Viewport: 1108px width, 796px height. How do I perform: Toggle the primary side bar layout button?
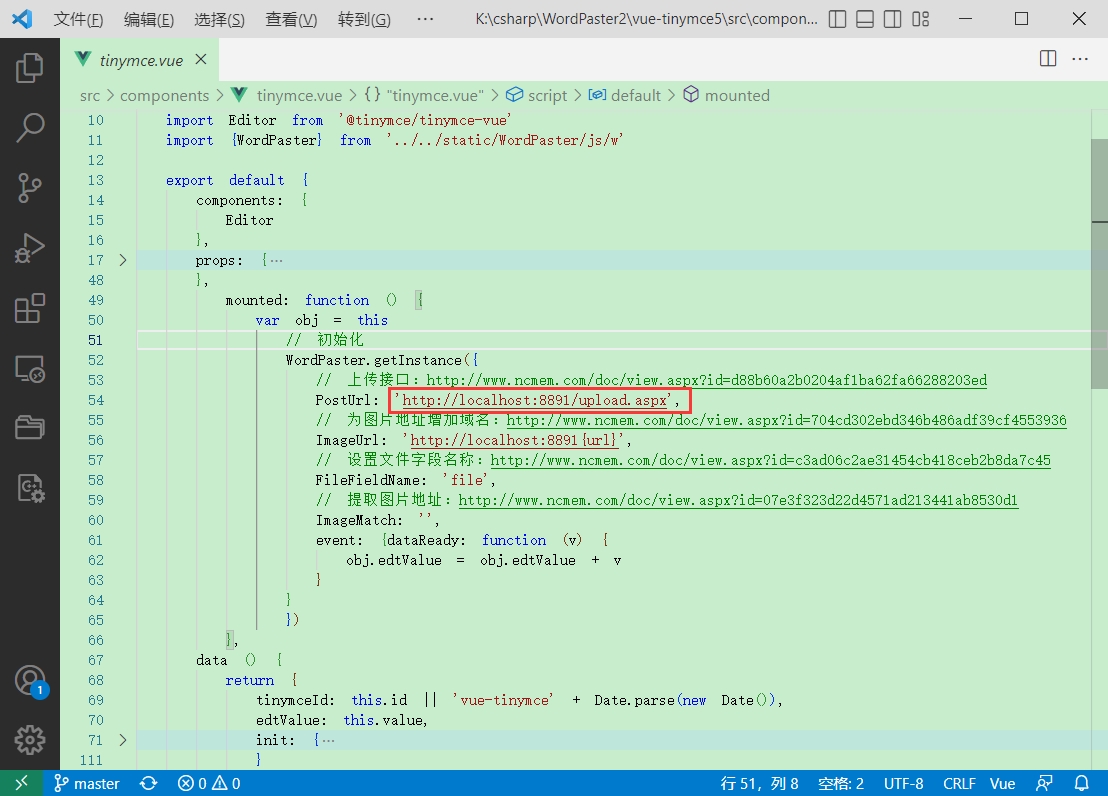(838, 20)
